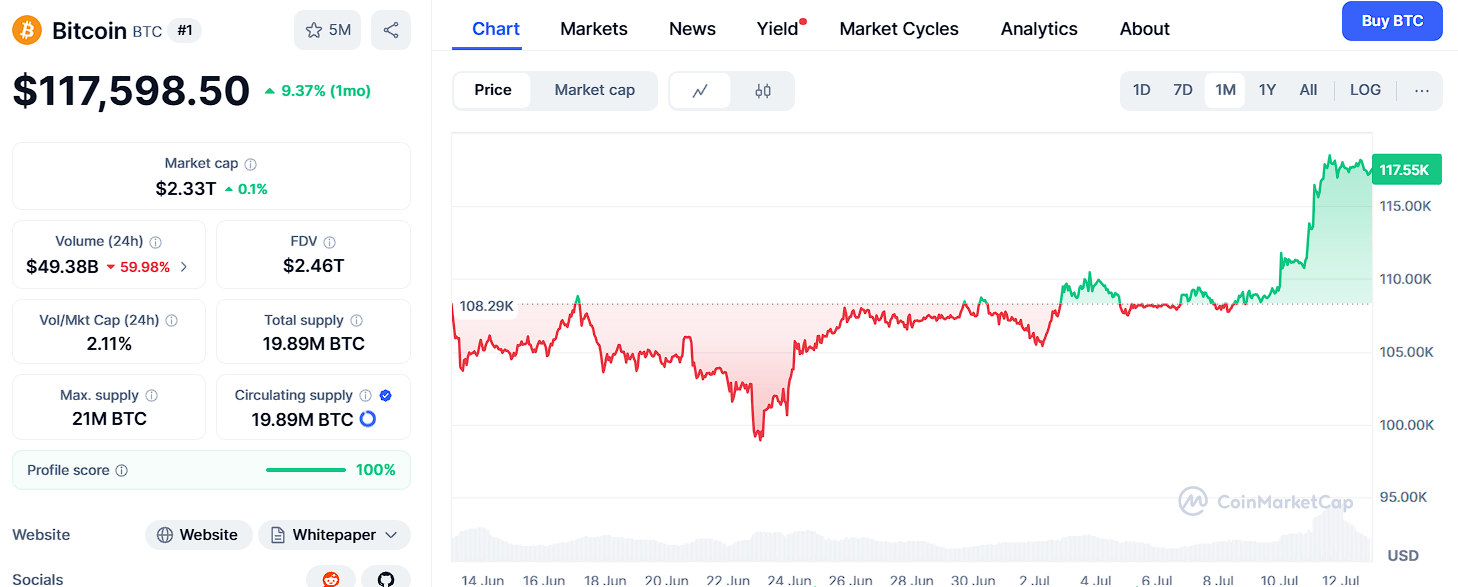Expand the Whitepaper dropdown

pyautogui.click(x=334, y=535)
